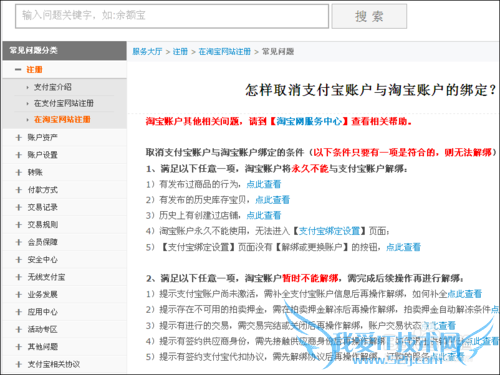This screenshot has width=500, height=375.
Task: Click the article title 怎样取消支付宝账户与淘宝账户的绑定
Action: click(371, 90)
